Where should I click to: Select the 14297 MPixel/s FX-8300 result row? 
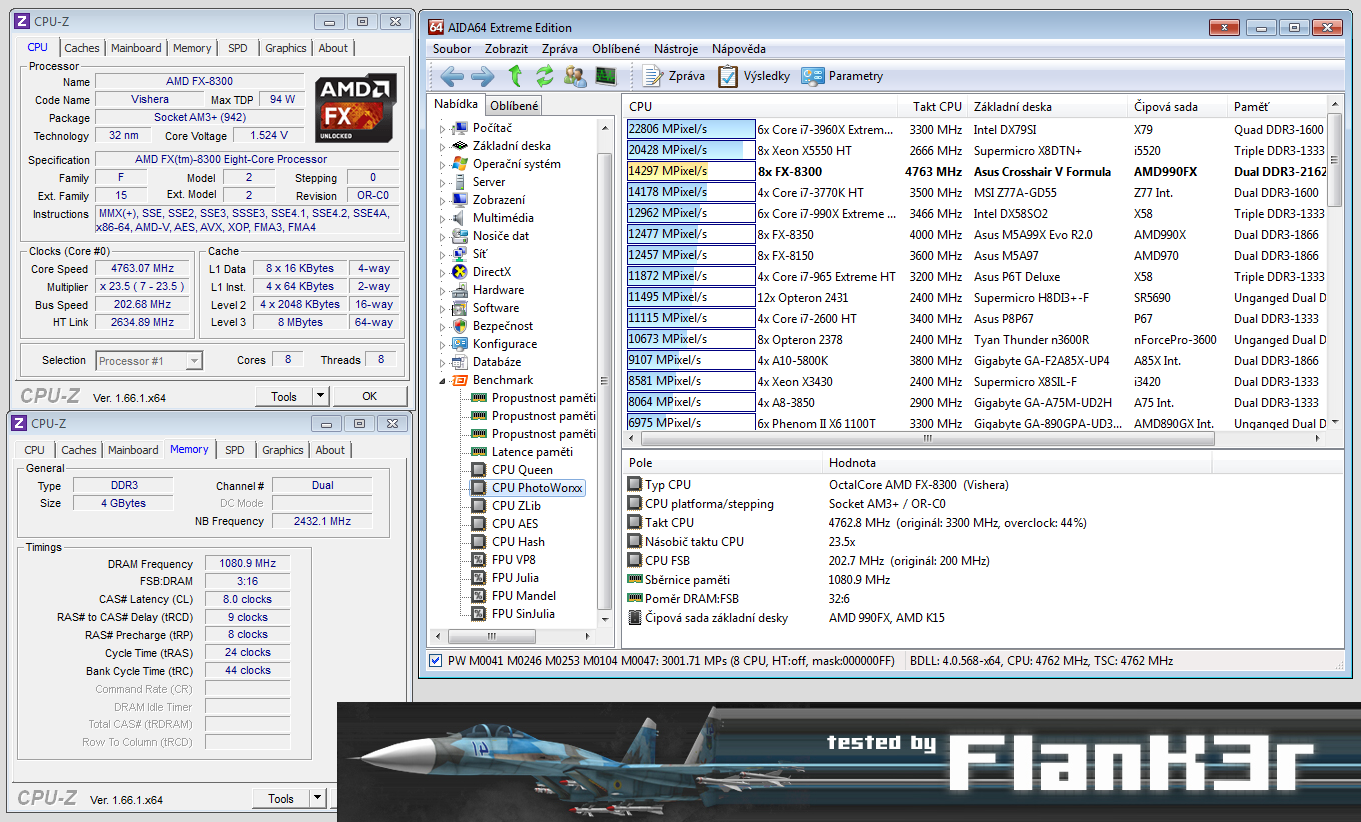(x=976, y=171)
